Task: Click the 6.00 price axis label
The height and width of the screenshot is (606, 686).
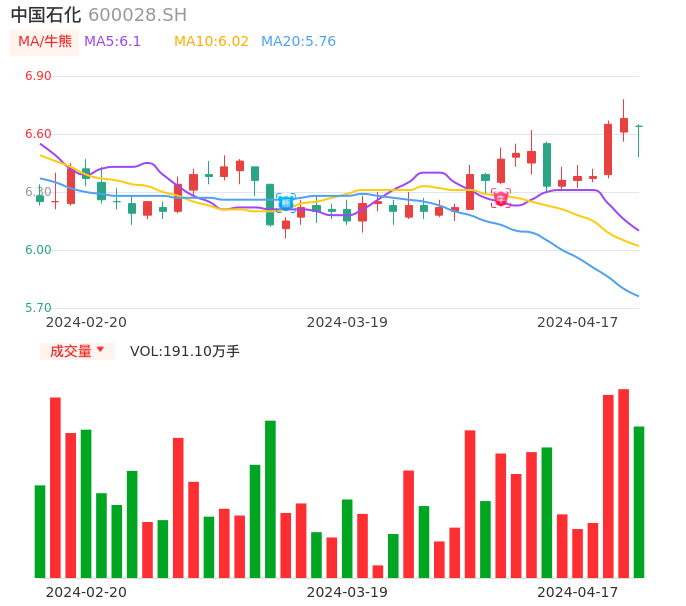Action: pyautogui.click(x=38, y=250)
